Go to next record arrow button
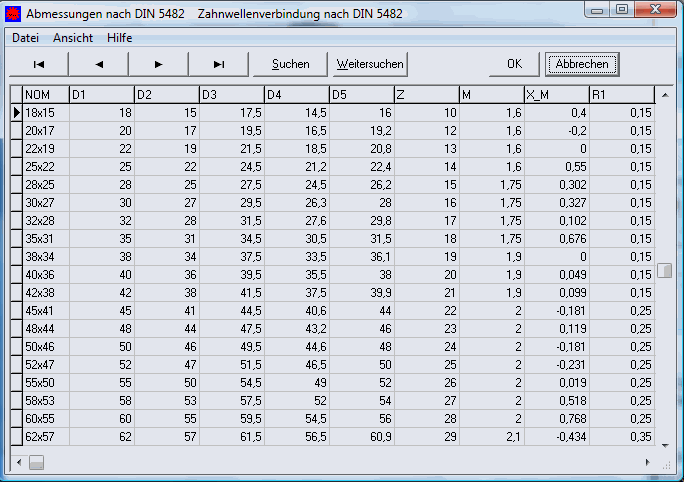Image resolution: width=684 pixels, height=482 pixels. pyautogui.click(x=158, y=64)
